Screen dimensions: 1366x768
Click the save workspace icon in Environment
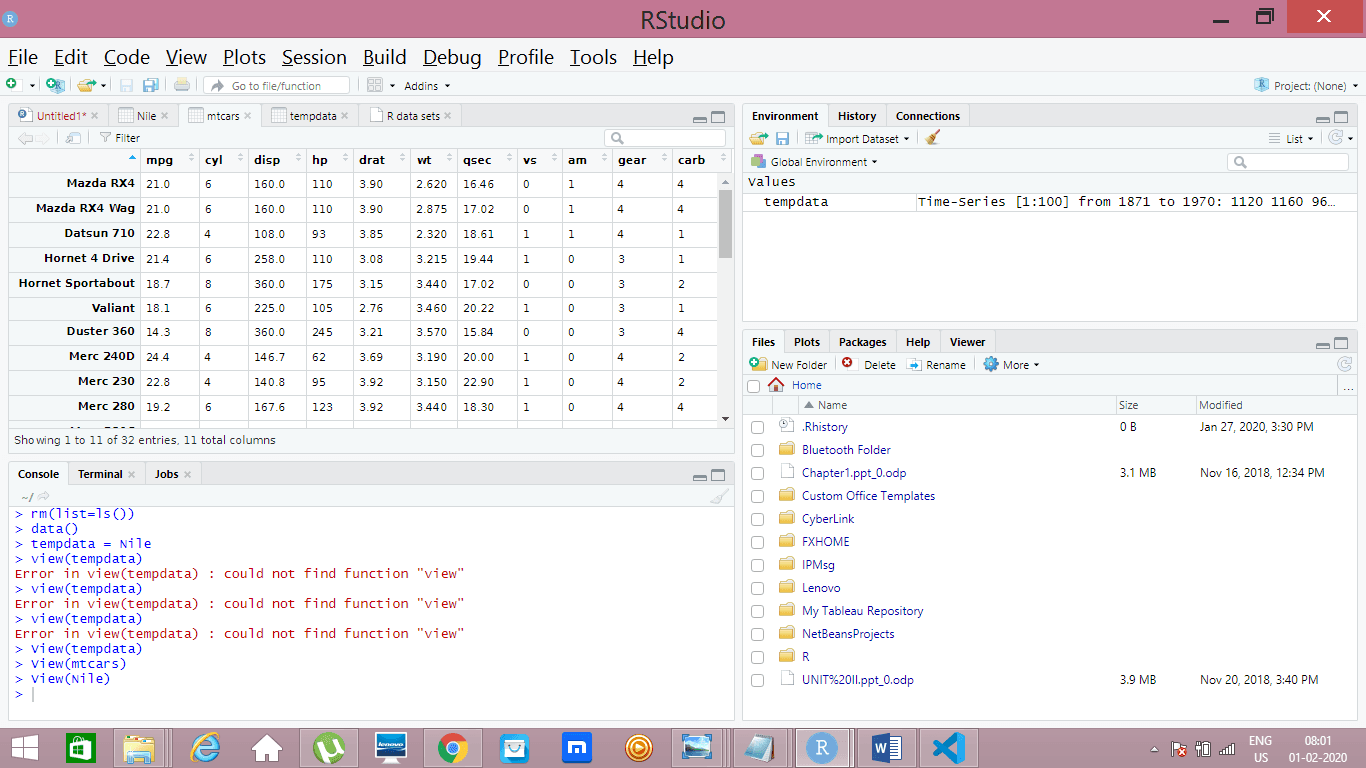(782, 139)
